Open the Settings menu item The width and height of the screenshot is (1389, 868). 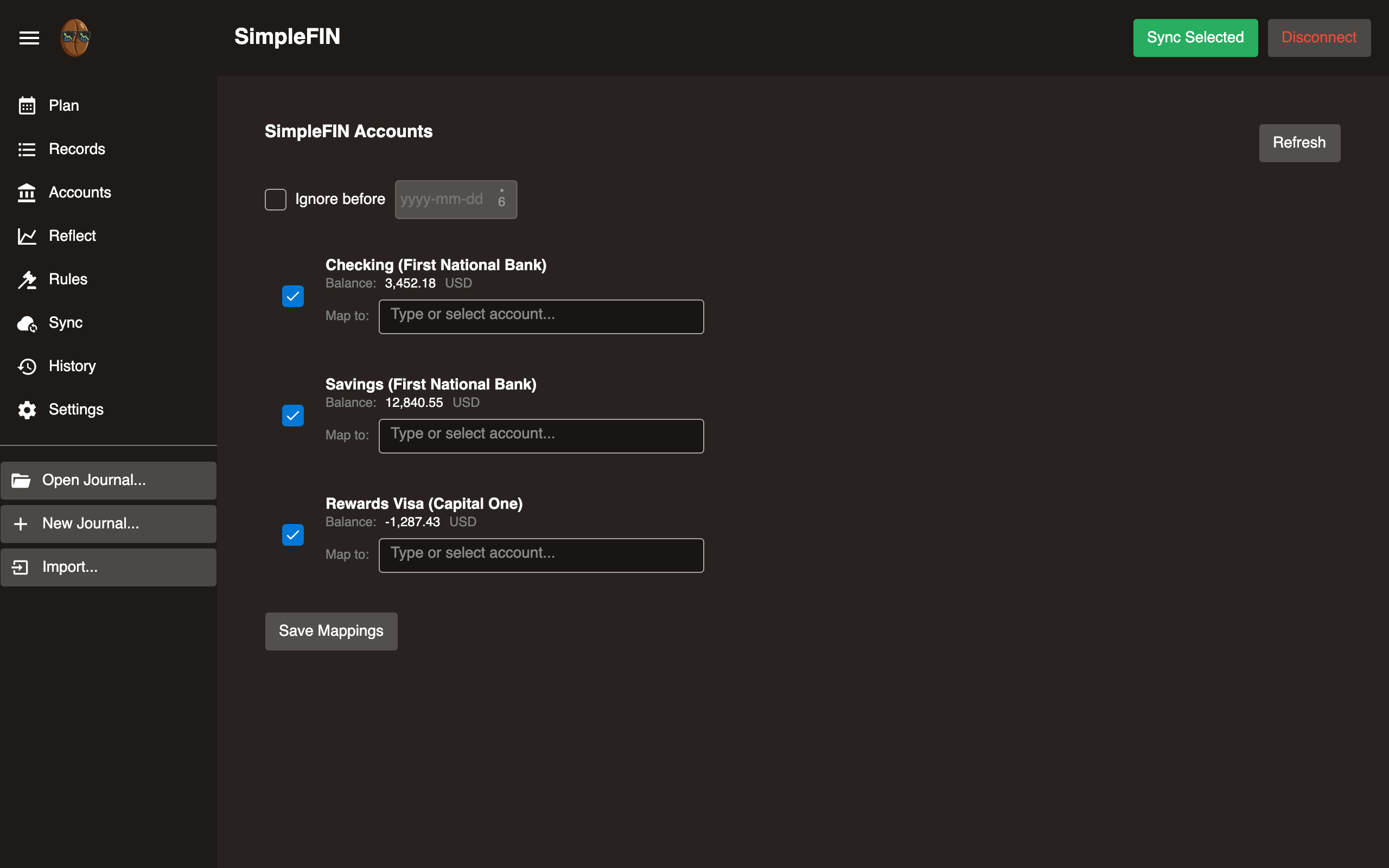pos(76,409)
